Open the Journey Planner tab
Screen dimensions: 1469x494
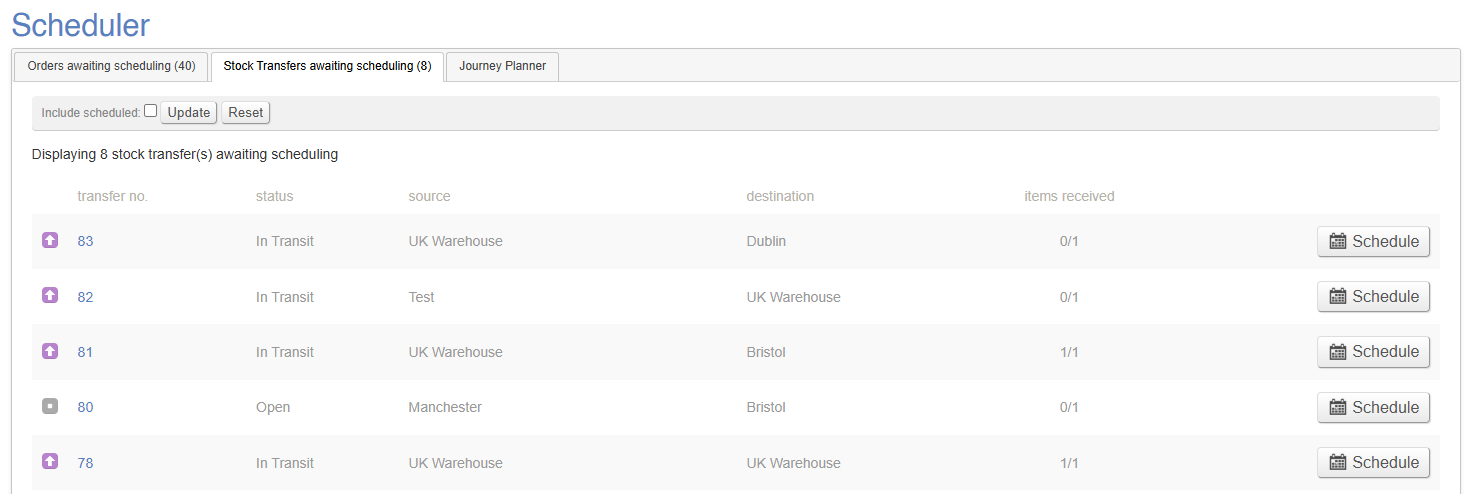click(502, 66)
